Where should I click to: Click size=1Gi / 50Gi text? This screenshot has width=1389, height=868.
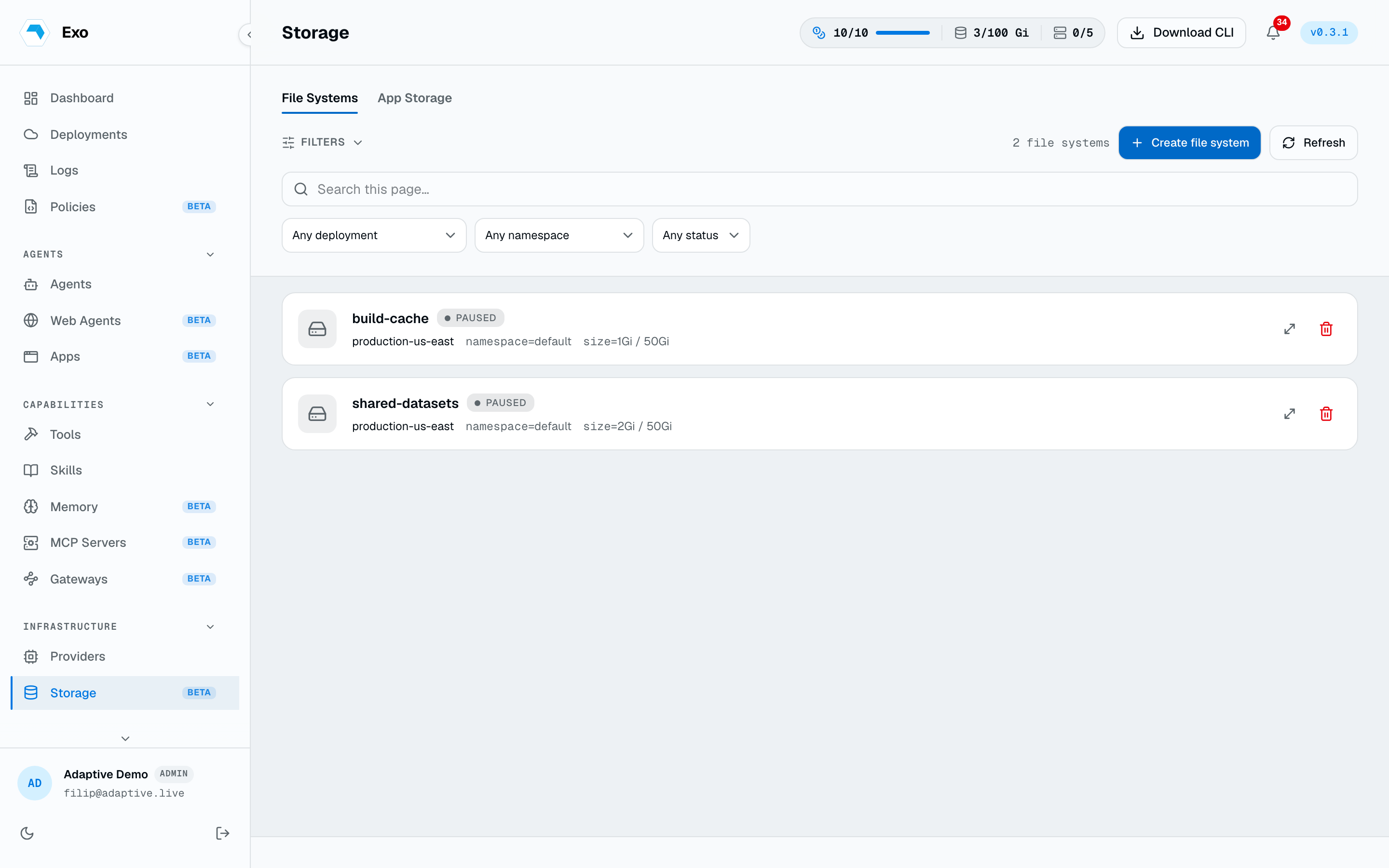626,341
